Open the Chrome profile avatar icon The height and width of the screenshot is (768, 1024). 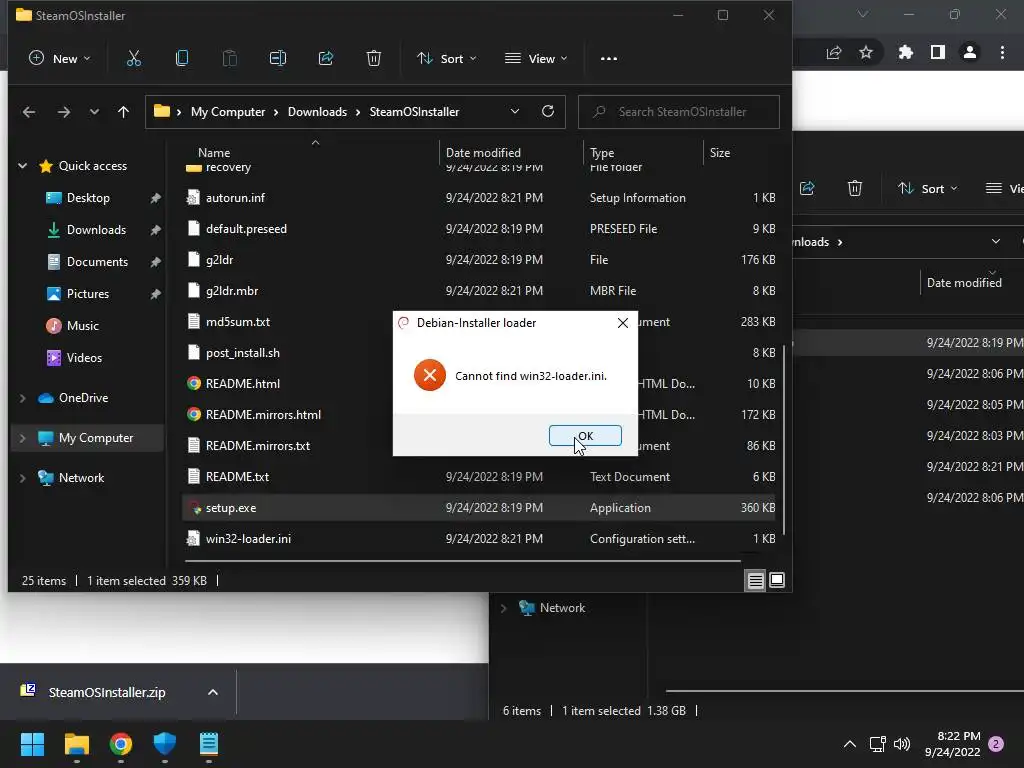click(970, 52)
